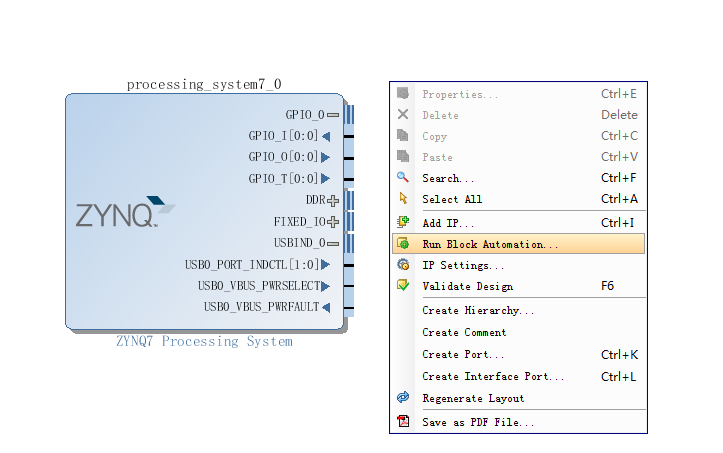Image resolution: width=723 pixels, height=453 pixels.
Task: Expand the DDR interface plus sign
Action: tap(333, 201)
